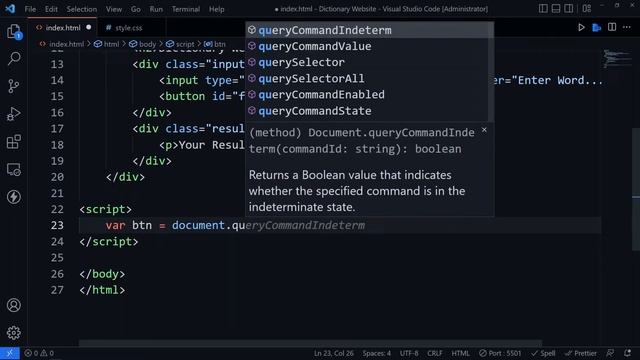This screenshot has width=640, height=360.
Task: Open the Selection menu
Action: [x=82, y=9]
